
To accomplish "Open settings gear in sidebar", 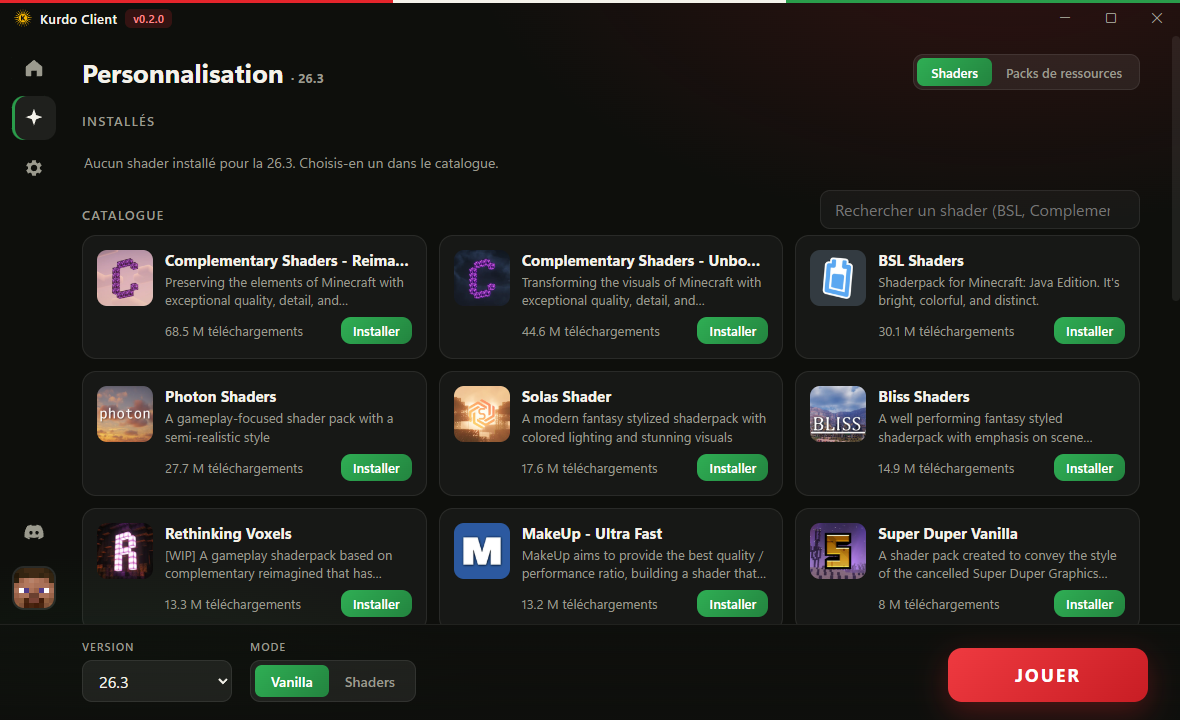I will 34,168.
